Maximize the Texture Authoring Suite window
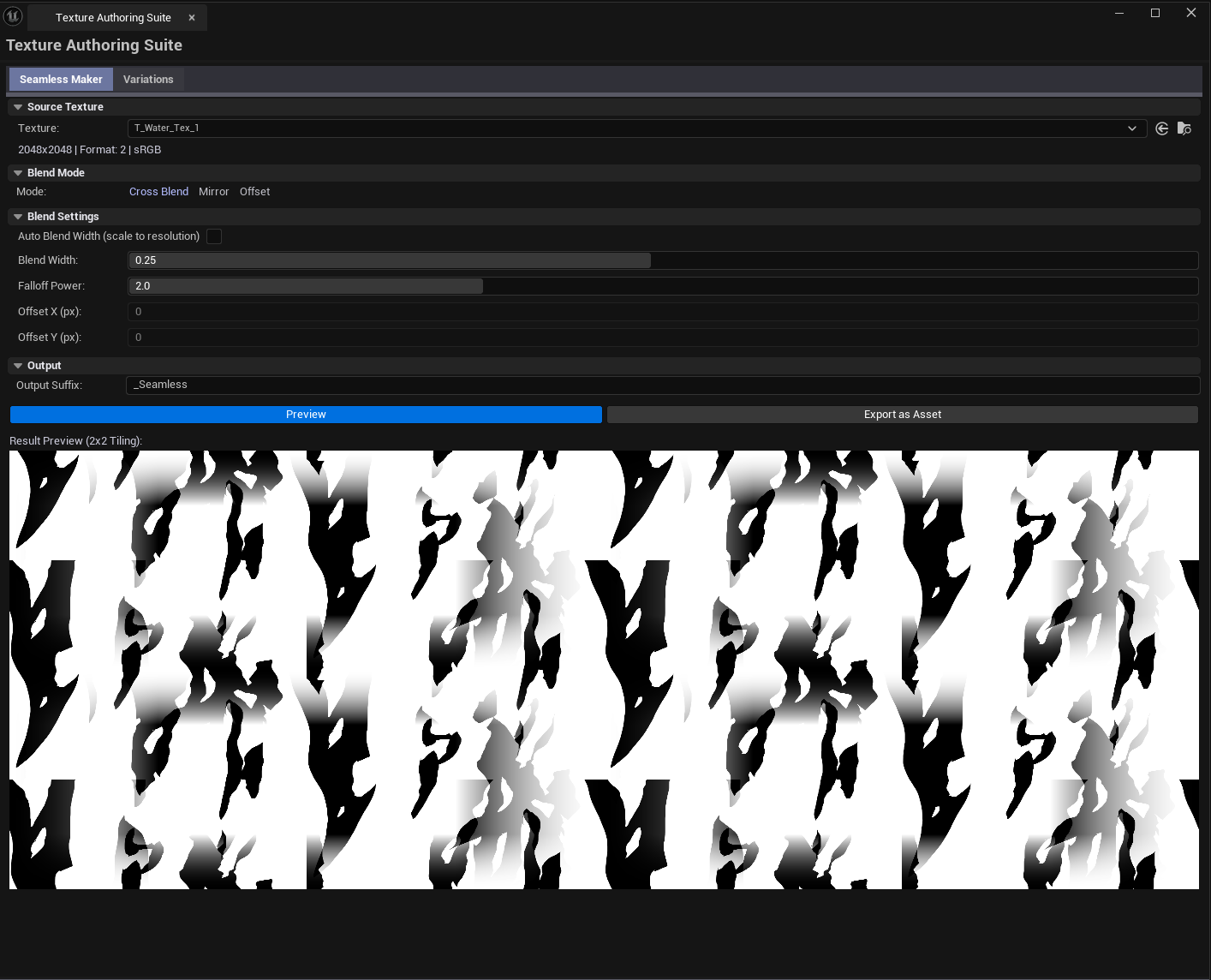1211x980 pixels. tap(1155, 13)
